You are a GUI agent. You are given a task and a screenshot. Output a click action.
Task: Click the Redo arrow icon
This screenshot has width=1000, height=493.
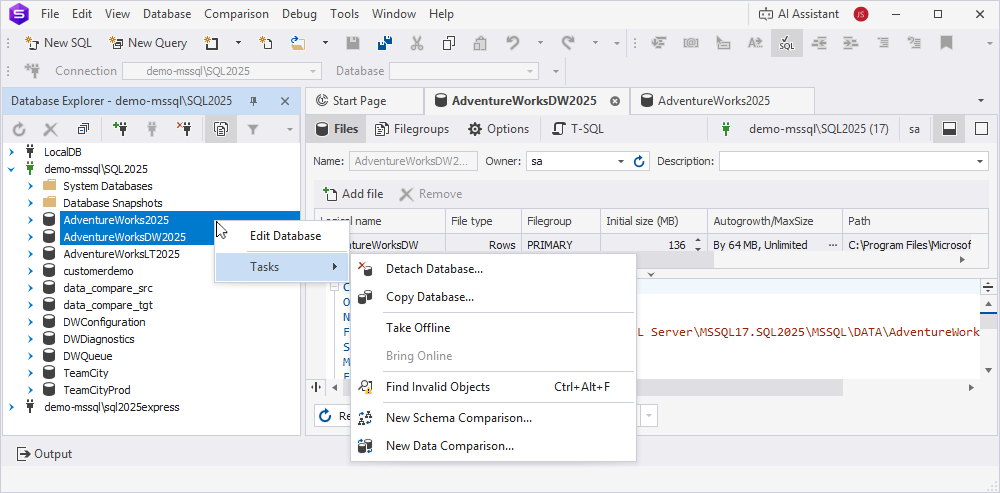click(x=568, y=43)
